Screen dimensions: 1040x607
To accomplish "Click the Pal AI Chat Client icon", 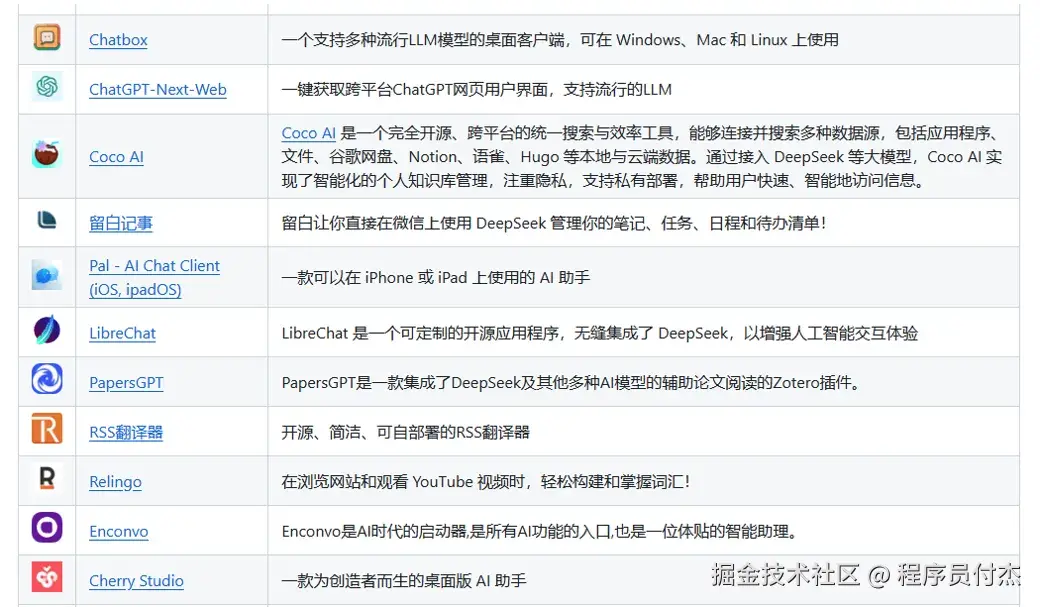I will (46, 275).
